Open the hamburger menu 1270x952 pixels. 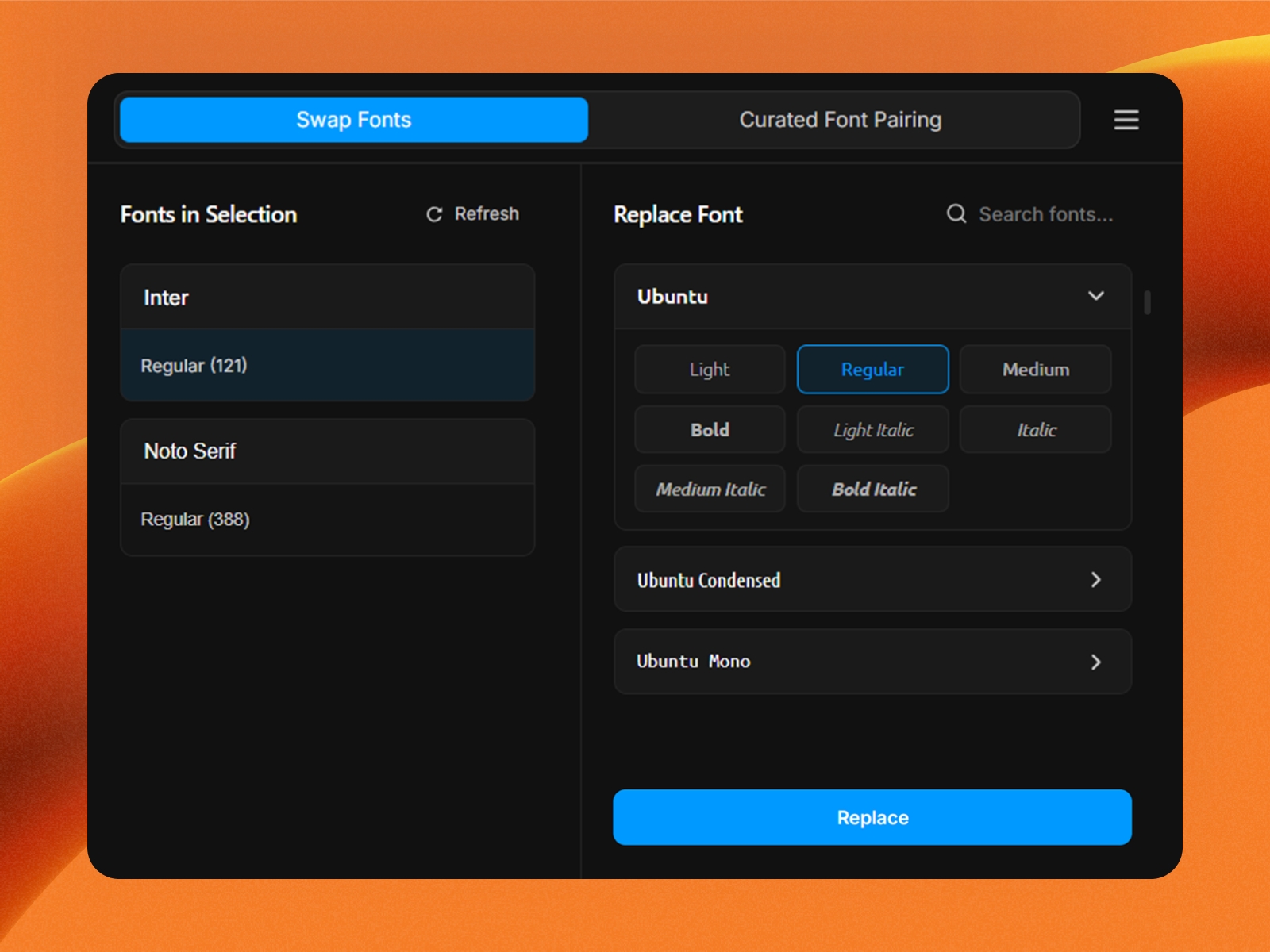click(x=1126, y=120)
